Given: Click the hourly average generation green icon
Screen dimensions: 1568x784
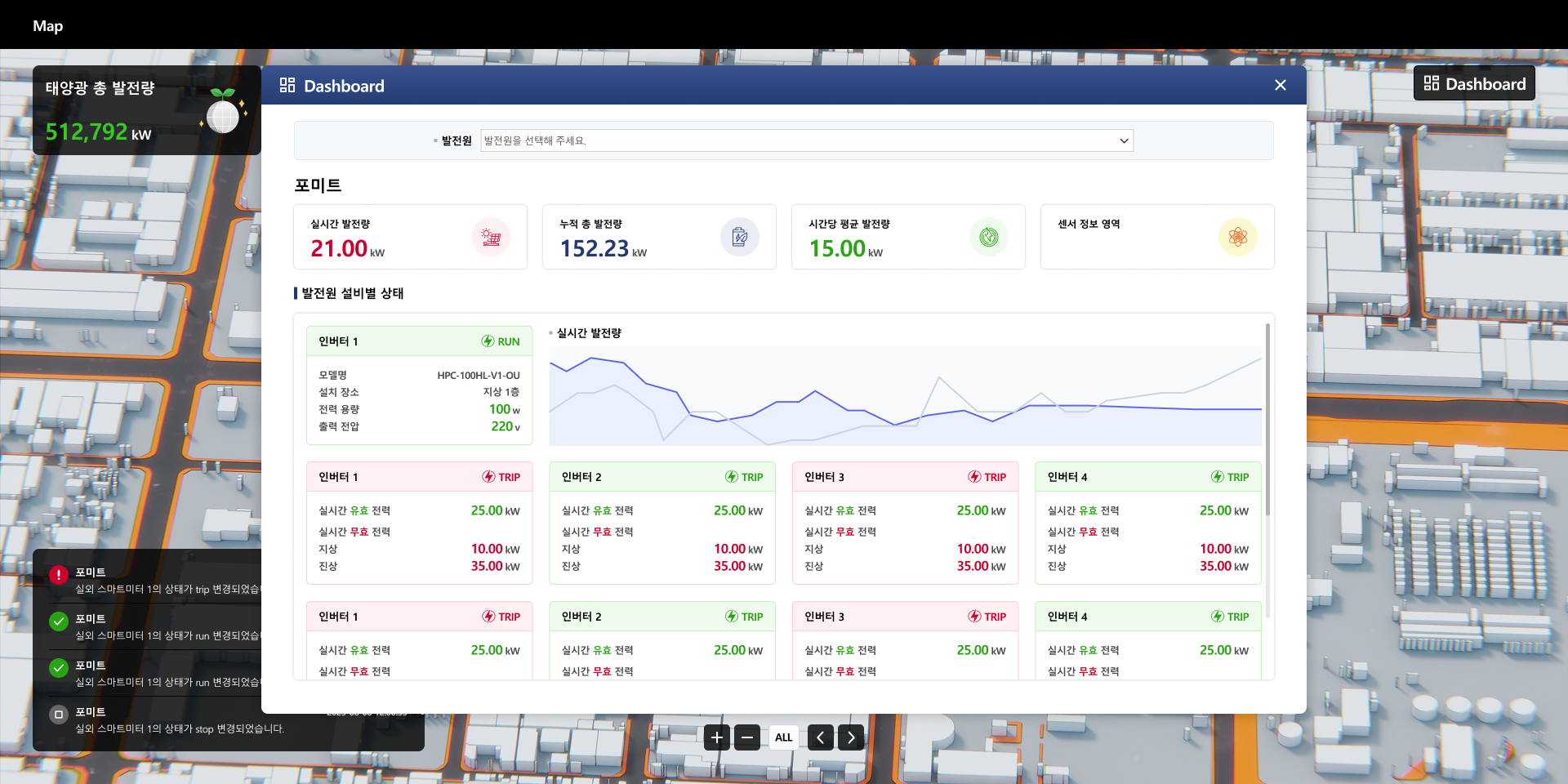Looking at the screenshot, I should click(988, 237).
